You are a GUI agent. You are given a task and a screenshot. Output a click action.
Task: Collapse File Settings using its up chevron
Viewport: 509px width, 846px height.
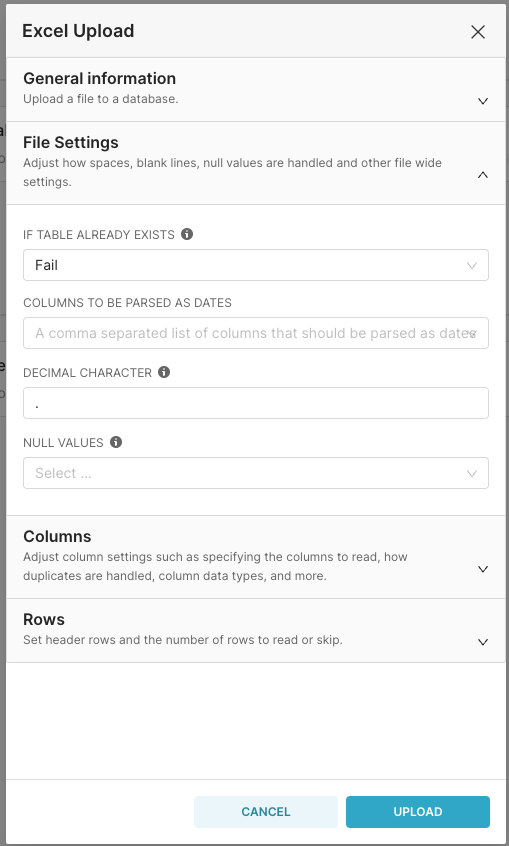[x=483, y=175]
